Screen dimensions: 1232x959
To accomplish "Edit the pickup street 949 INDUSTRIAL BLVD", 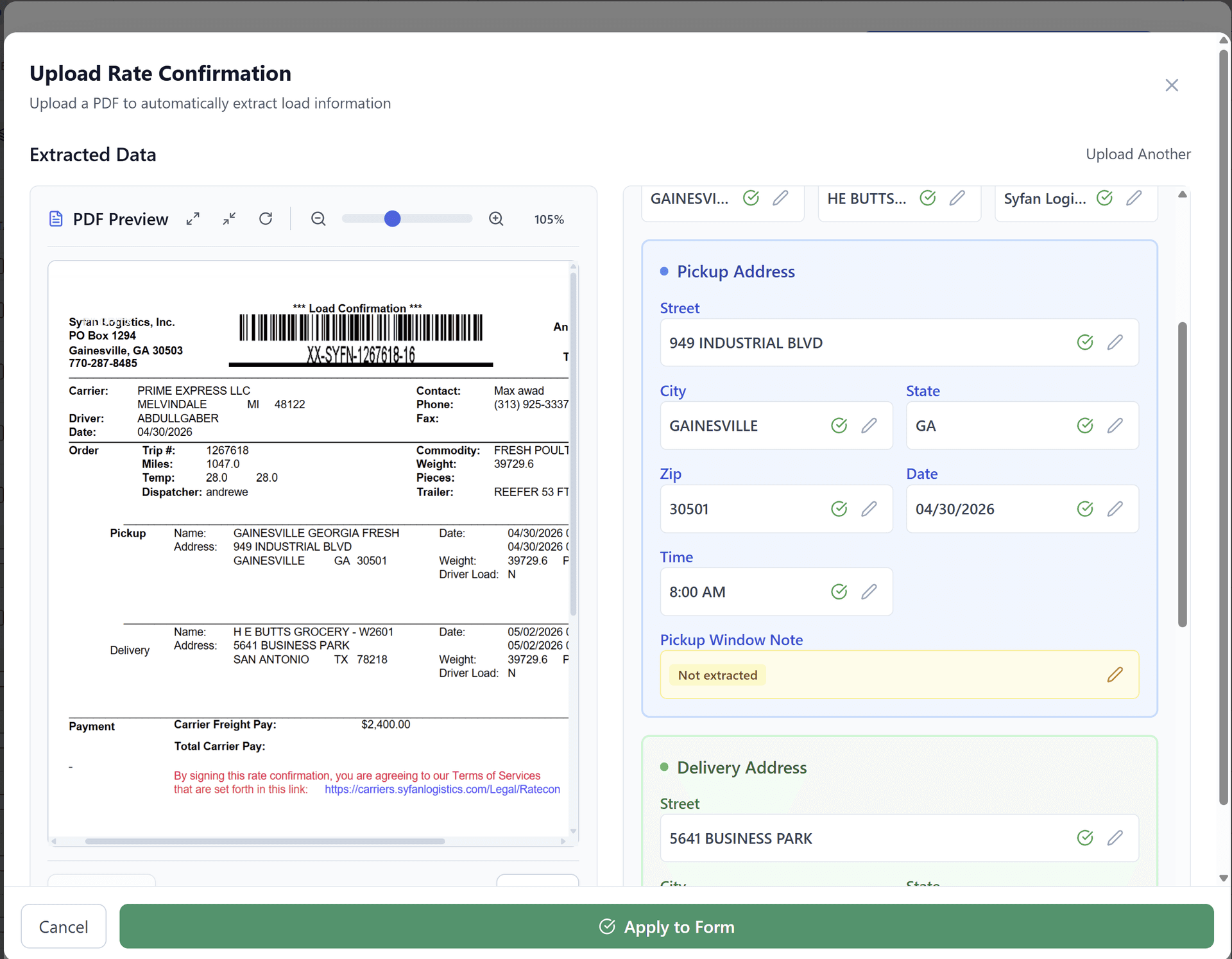I will pos(1115,342).
